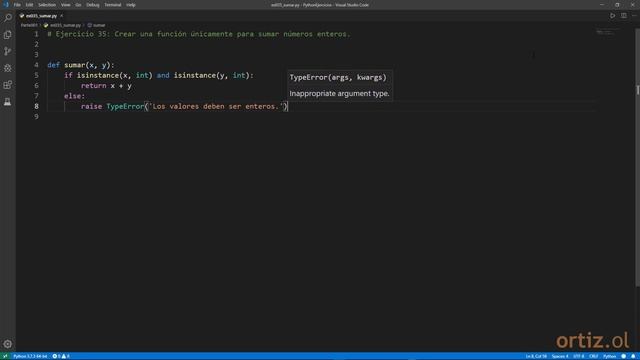Click 'TypeError' in the raise statement
Image resolution: width=640 pixels, height=360 pixels.
coord(125,107)
